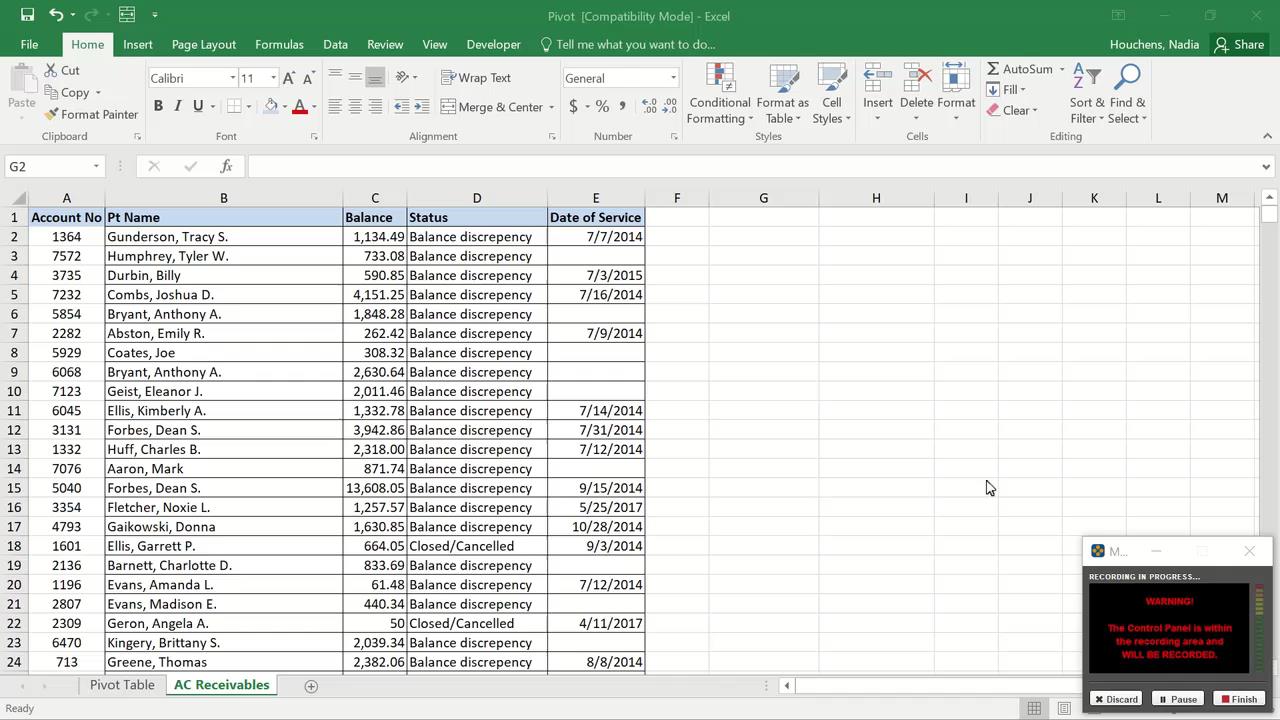This screenshot has width=1280, height=720.
Task: Click the Insert Function fx icon
Action: (x=226, y=166)
